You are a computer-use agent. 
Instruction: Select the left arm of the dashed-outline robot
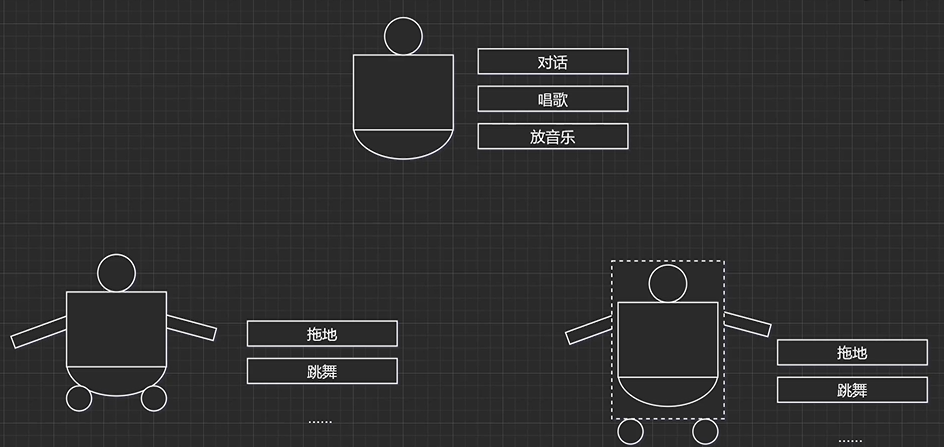[x=590, y=330]
